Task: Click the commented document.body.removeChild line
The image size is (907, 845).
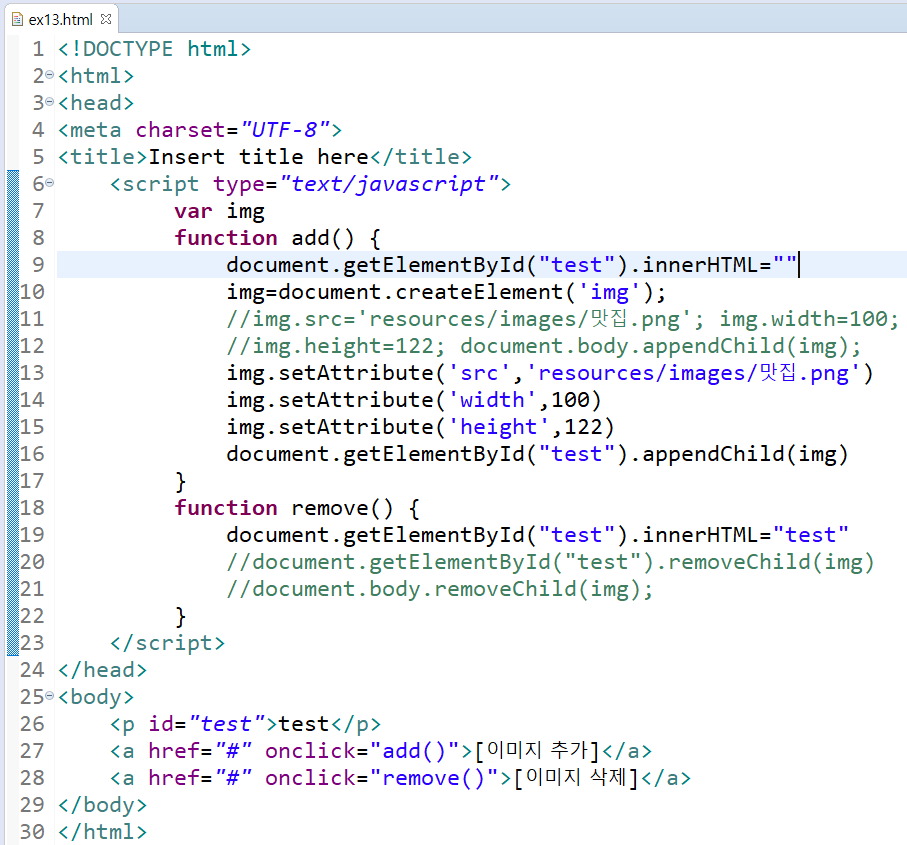Action: [440, 589]
